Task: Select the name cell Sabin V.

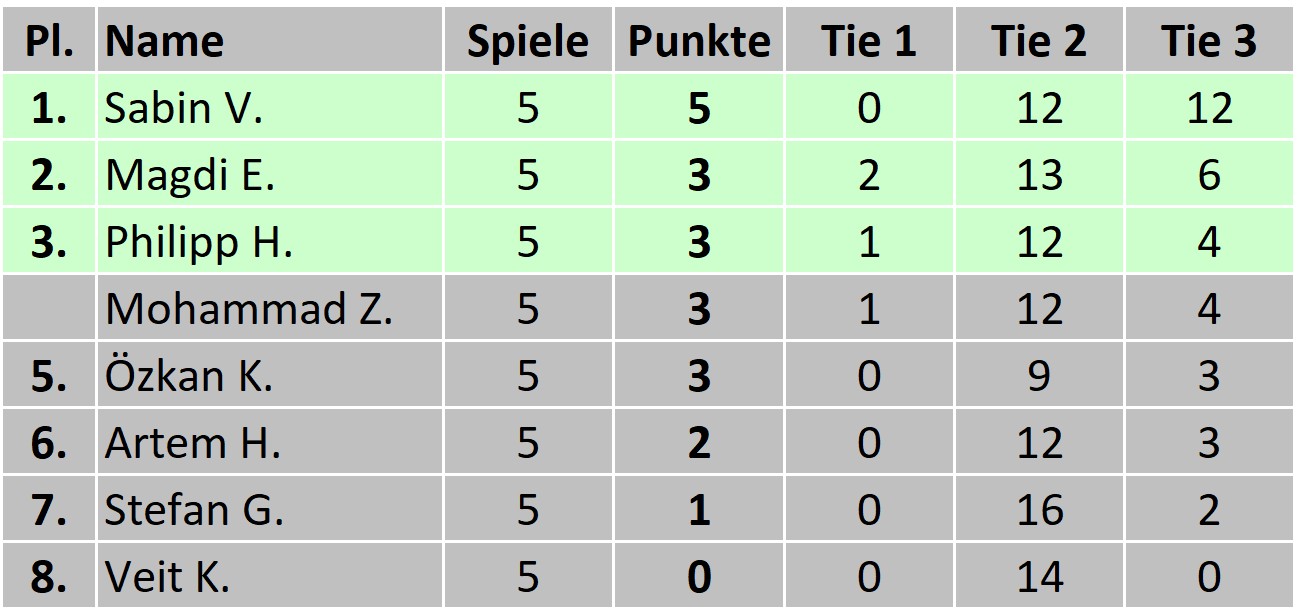Action: coord(184,108)
